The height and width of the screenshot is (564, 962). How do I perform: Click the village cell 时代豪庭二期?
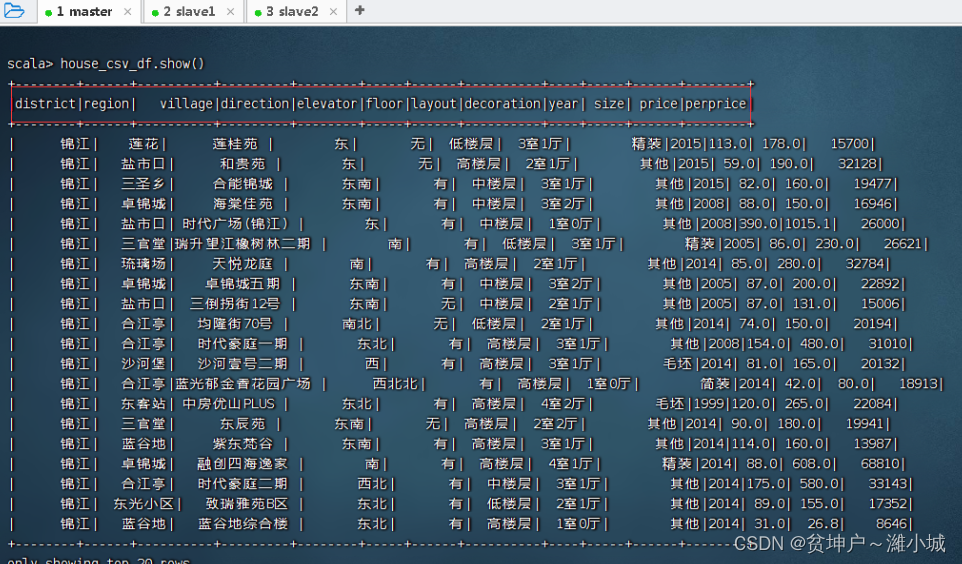coord(242,484)
